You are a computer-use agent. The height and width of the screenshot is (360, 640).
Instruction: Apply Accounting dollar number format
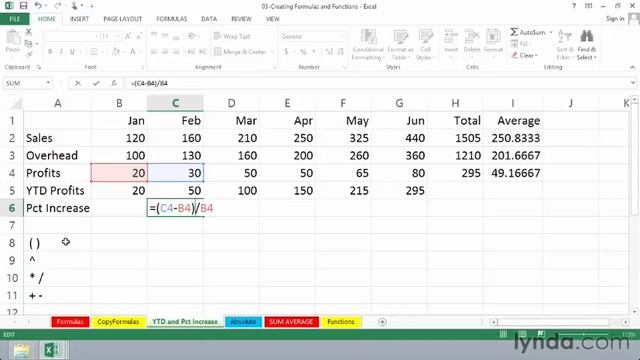286,51
